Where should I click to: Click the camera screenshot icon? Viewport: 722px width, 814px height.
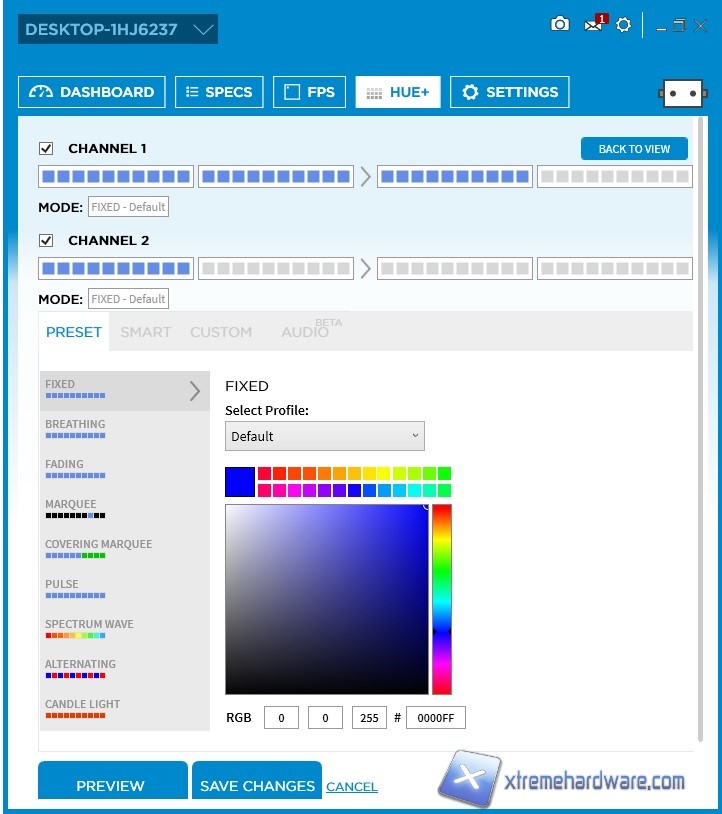tap(560, 24)
